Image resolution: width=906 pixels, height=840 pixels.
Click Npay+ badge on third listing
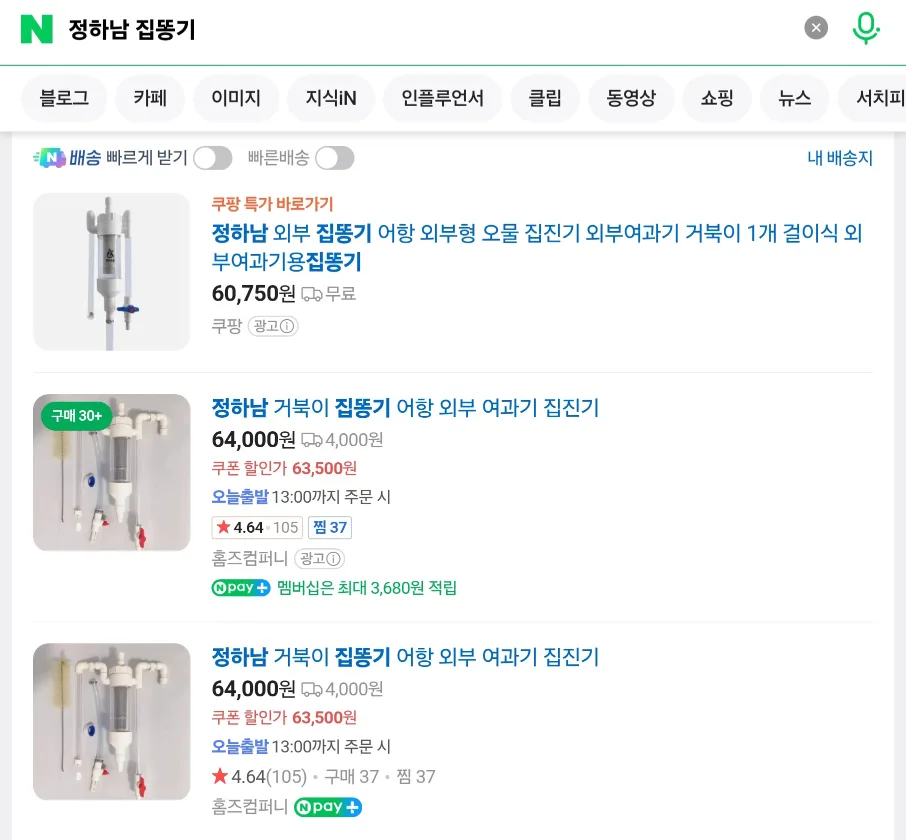point(328,806)
